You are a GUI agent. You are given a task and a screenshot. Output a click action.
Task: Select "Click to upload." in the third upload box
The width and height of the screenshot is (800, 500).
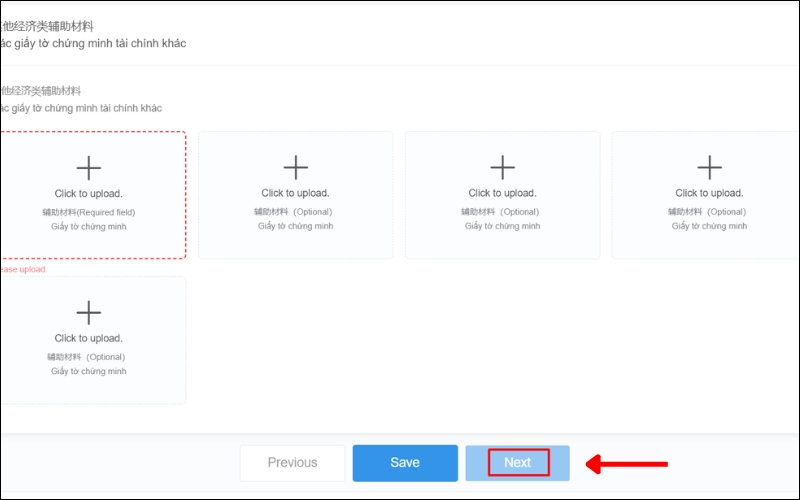tap(502, 193)
